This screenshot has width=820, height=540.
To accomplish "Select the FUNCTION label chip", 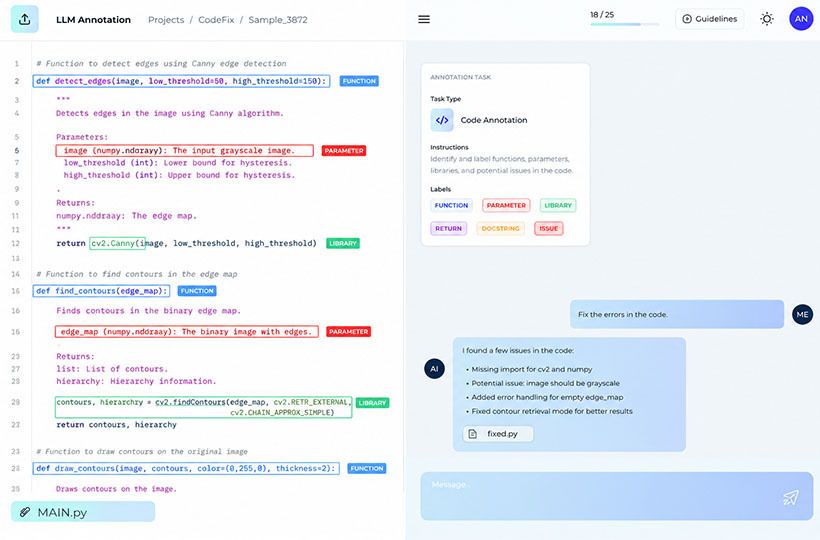I will click(451, 205).
